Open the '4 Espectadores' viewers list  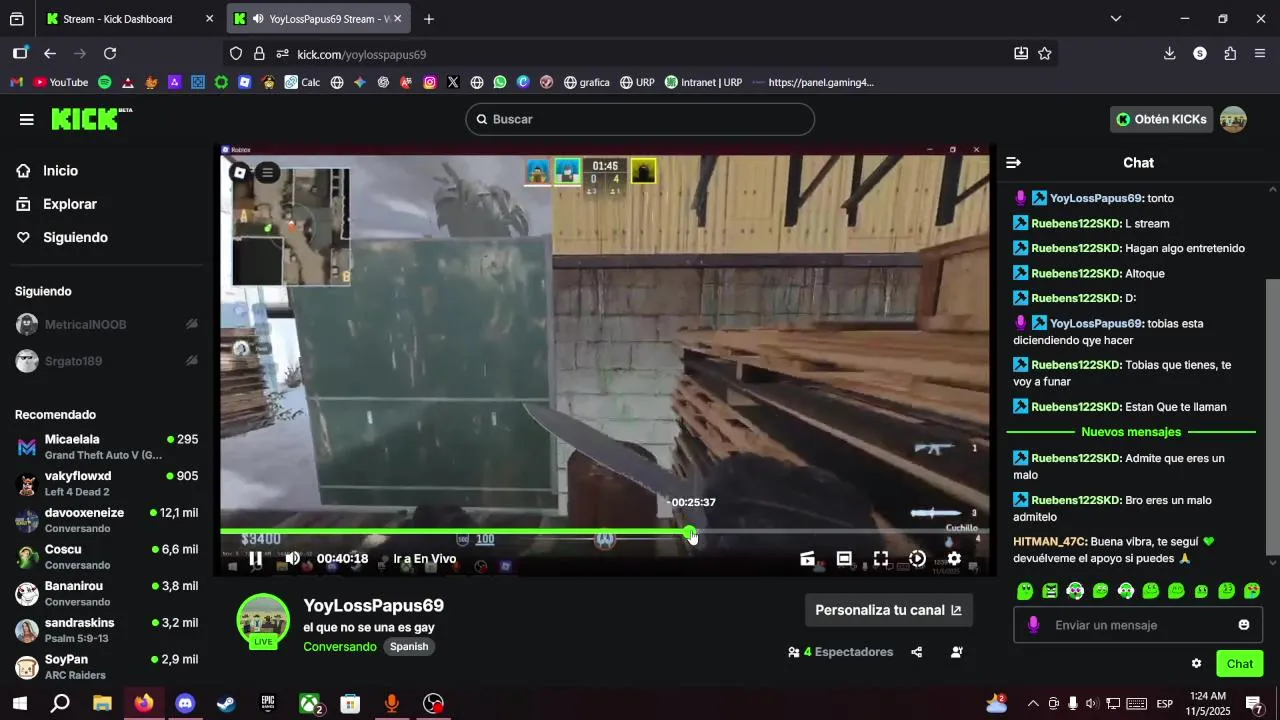(x=840, y=652)
